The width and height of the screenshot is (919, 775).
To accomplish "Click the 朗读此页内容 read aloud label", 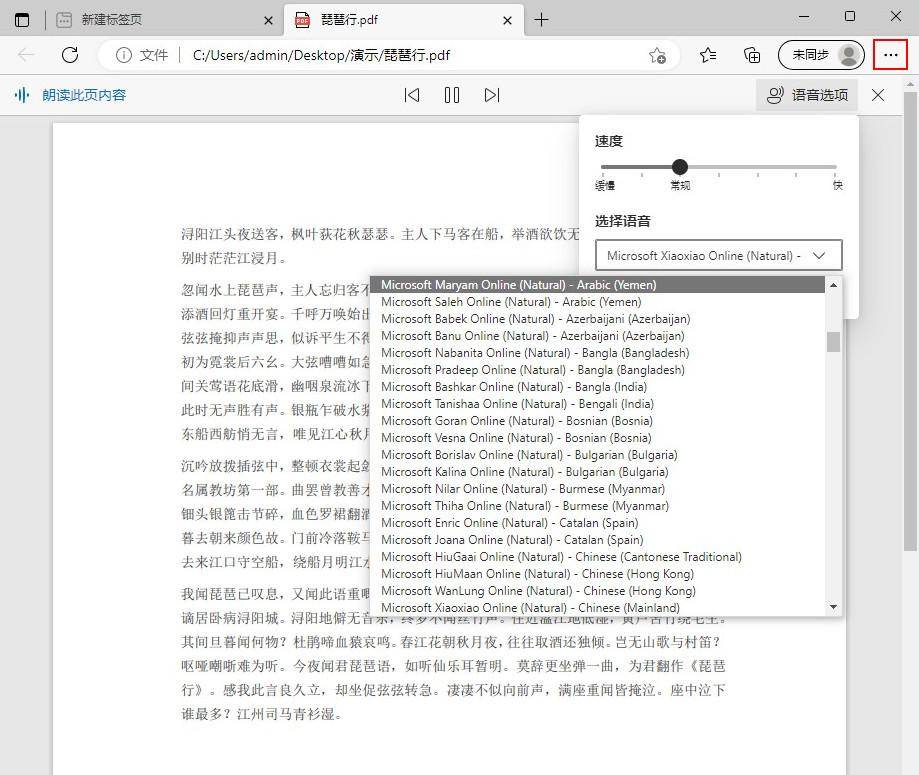I will (x=84, y=95).
